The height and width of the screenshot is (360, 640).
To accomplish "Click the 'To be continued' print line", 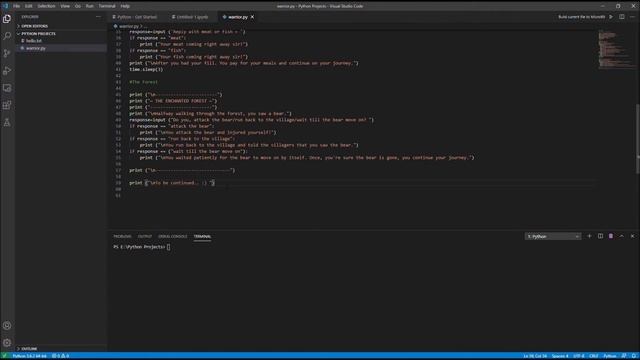I will [172, 183].
